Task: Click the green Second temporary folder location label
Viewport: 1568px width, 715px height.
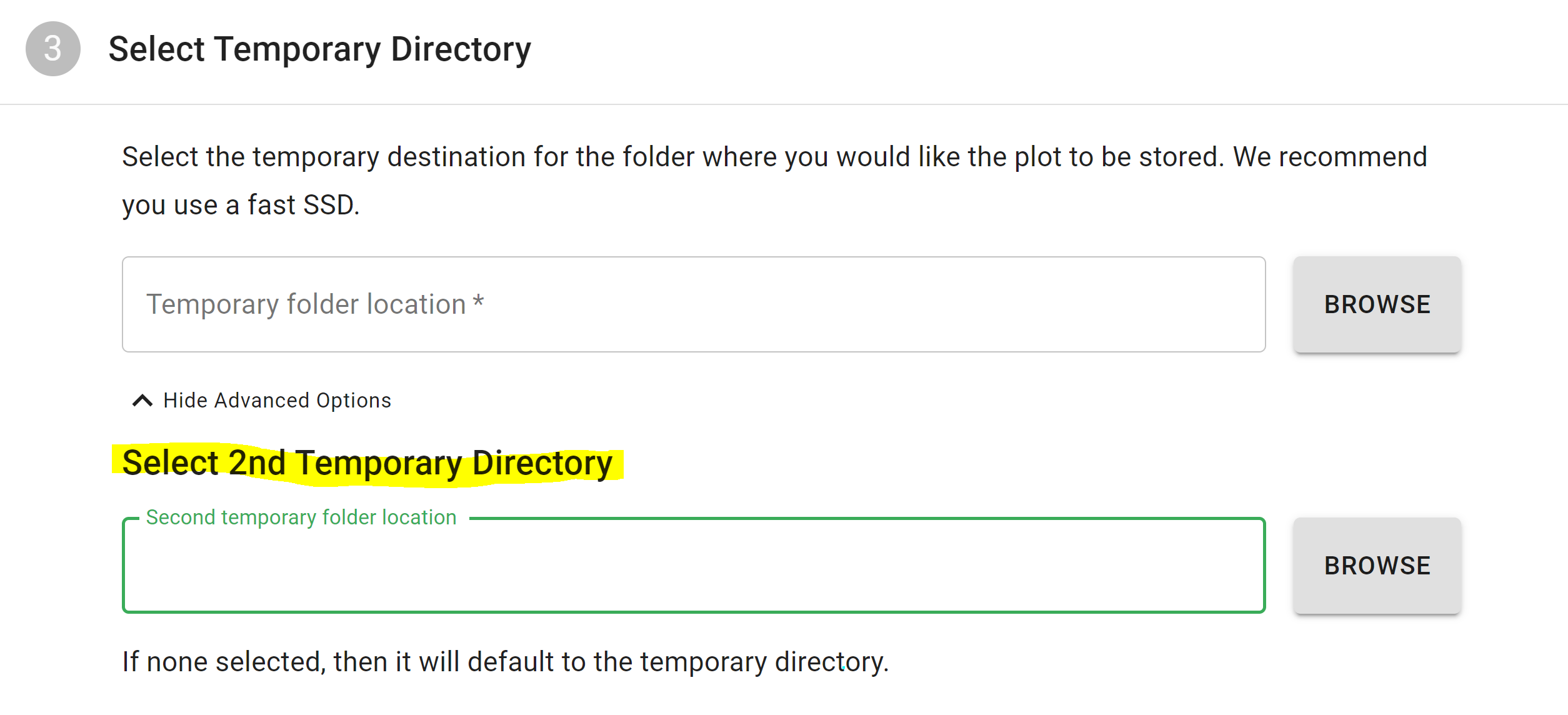Action: [x=301, y=517]
